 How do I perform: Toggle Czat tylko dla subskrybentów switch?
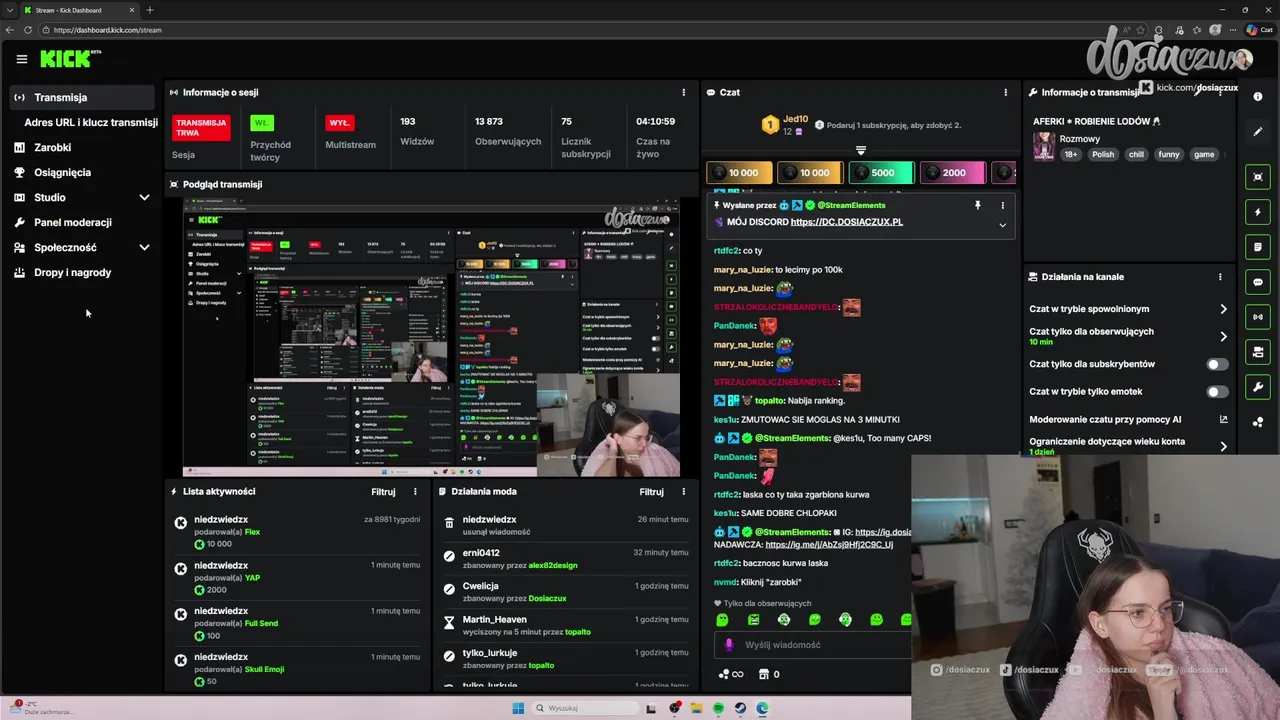(x=1217, y=364)
